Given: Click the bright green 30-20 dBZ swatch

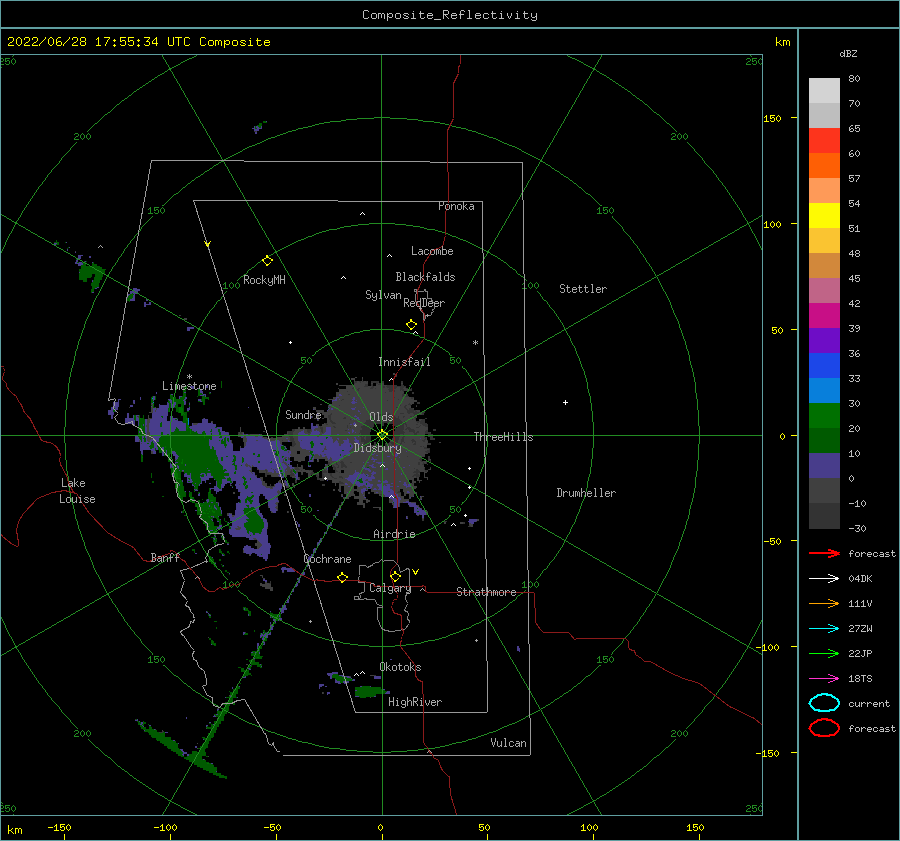Looking at the screenshot, I should pyautogui.click(x=824, y=415).
